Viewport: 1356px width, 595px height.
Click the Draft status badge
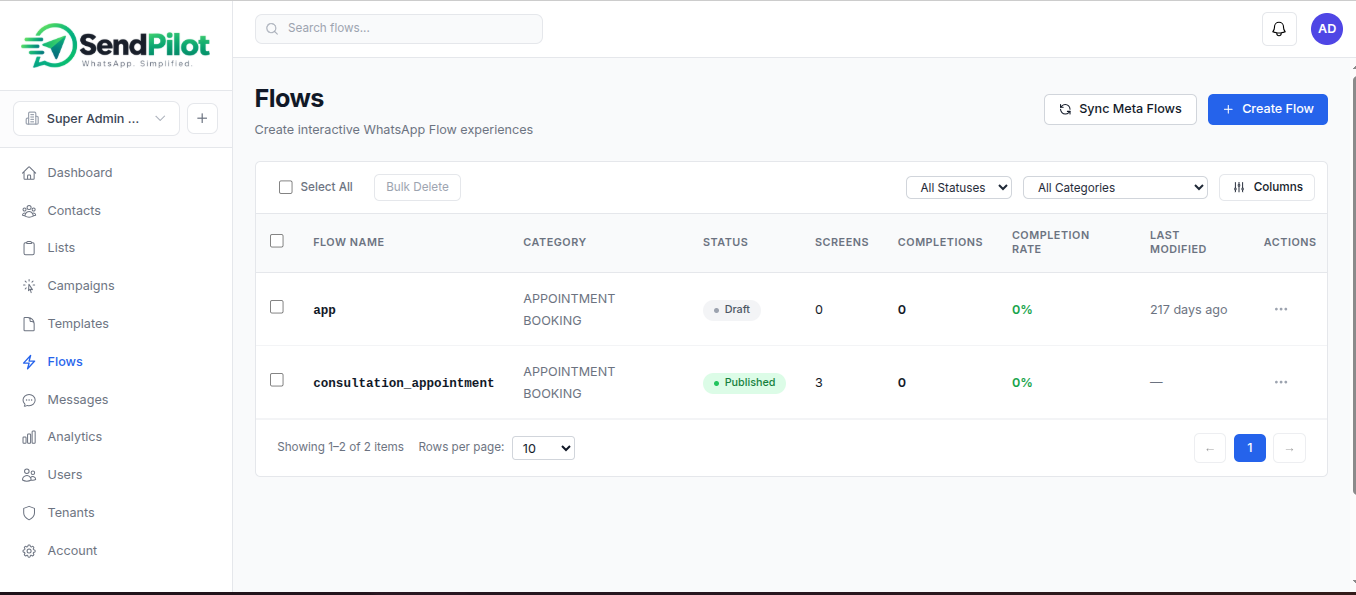click(732, 310)
